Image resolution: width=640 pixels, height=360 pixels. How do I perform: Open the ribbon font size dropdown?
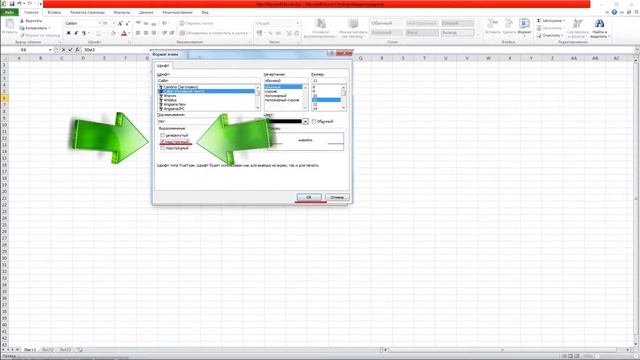[113, 24]
